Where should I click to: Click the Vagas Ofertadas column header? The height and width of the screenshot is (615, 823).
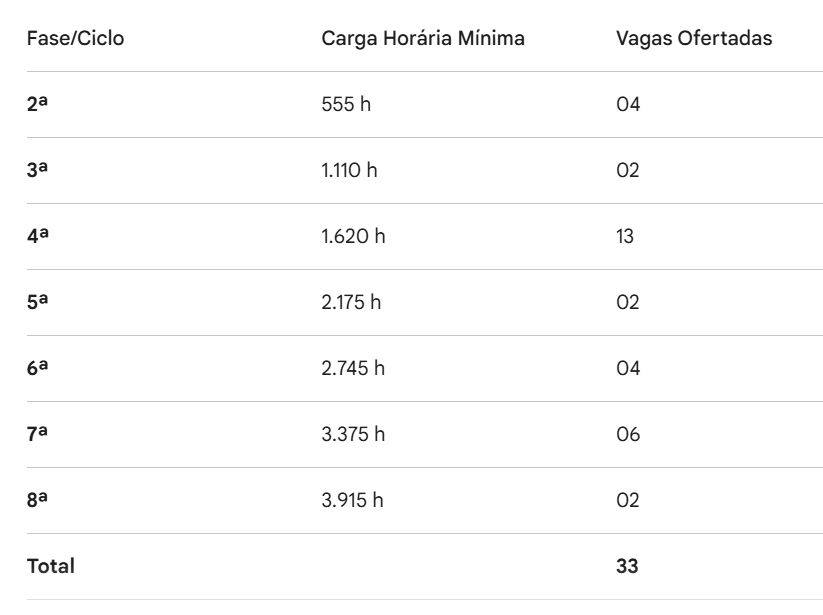[694, 39]
